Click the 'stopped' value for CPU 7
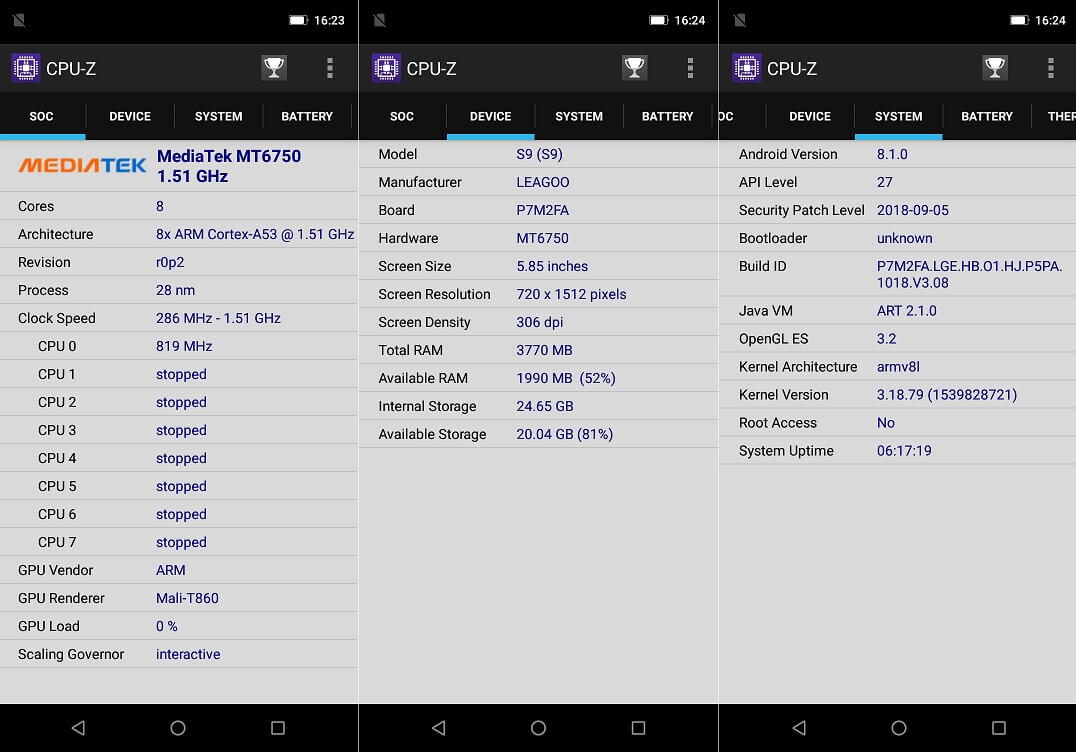This screenshot has height=752, width=1076. pos(181,542)
